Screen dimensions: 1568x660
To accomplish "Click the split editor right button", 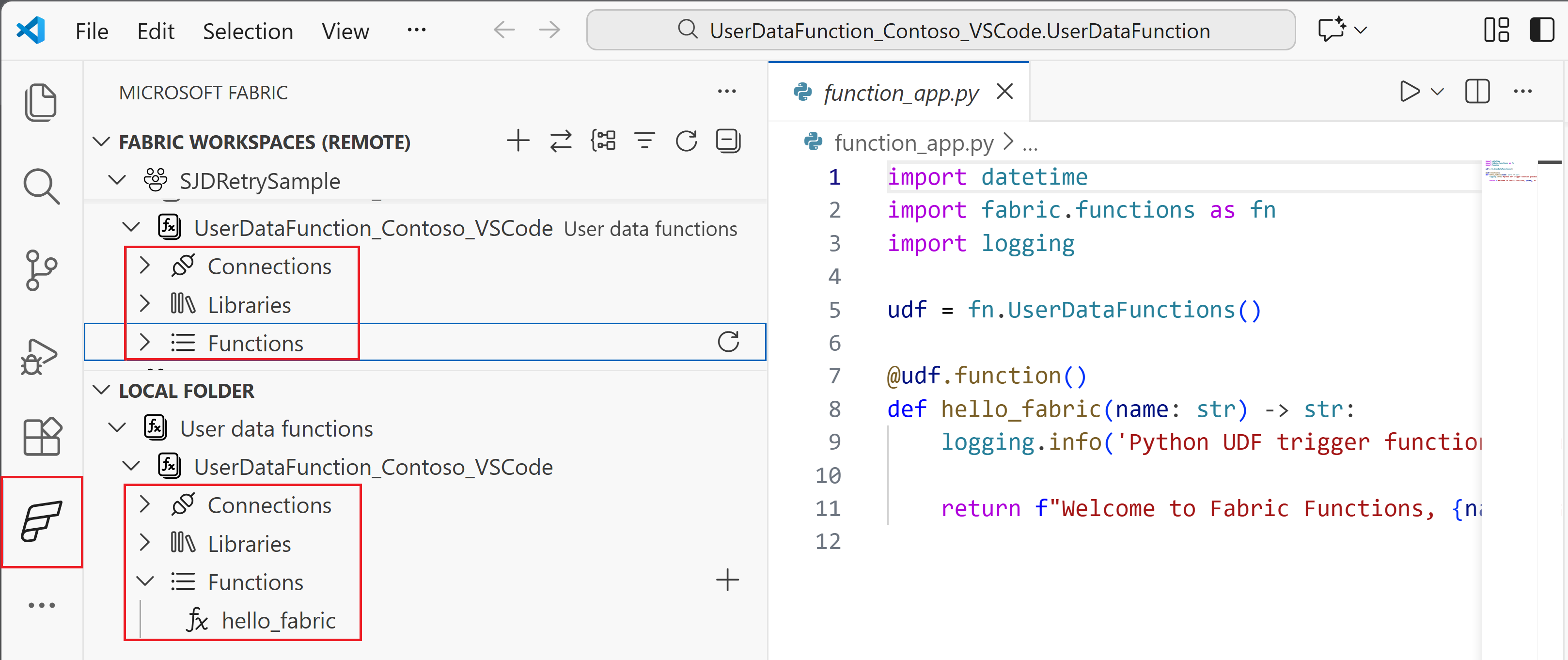I will point(1477,92).
